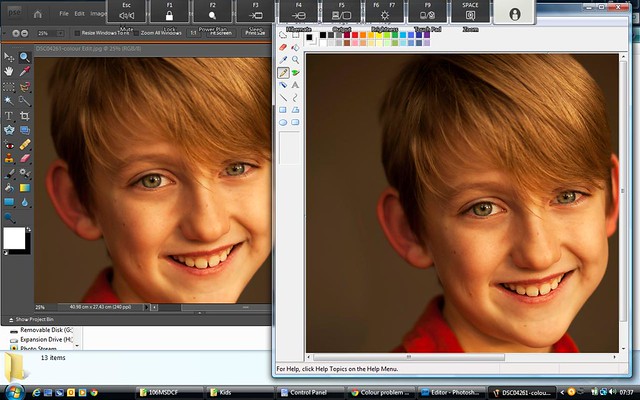This screenshot has height=400, width=640.
Task: Select the Hand tool in left toolbar
Action: pos(9,72)
